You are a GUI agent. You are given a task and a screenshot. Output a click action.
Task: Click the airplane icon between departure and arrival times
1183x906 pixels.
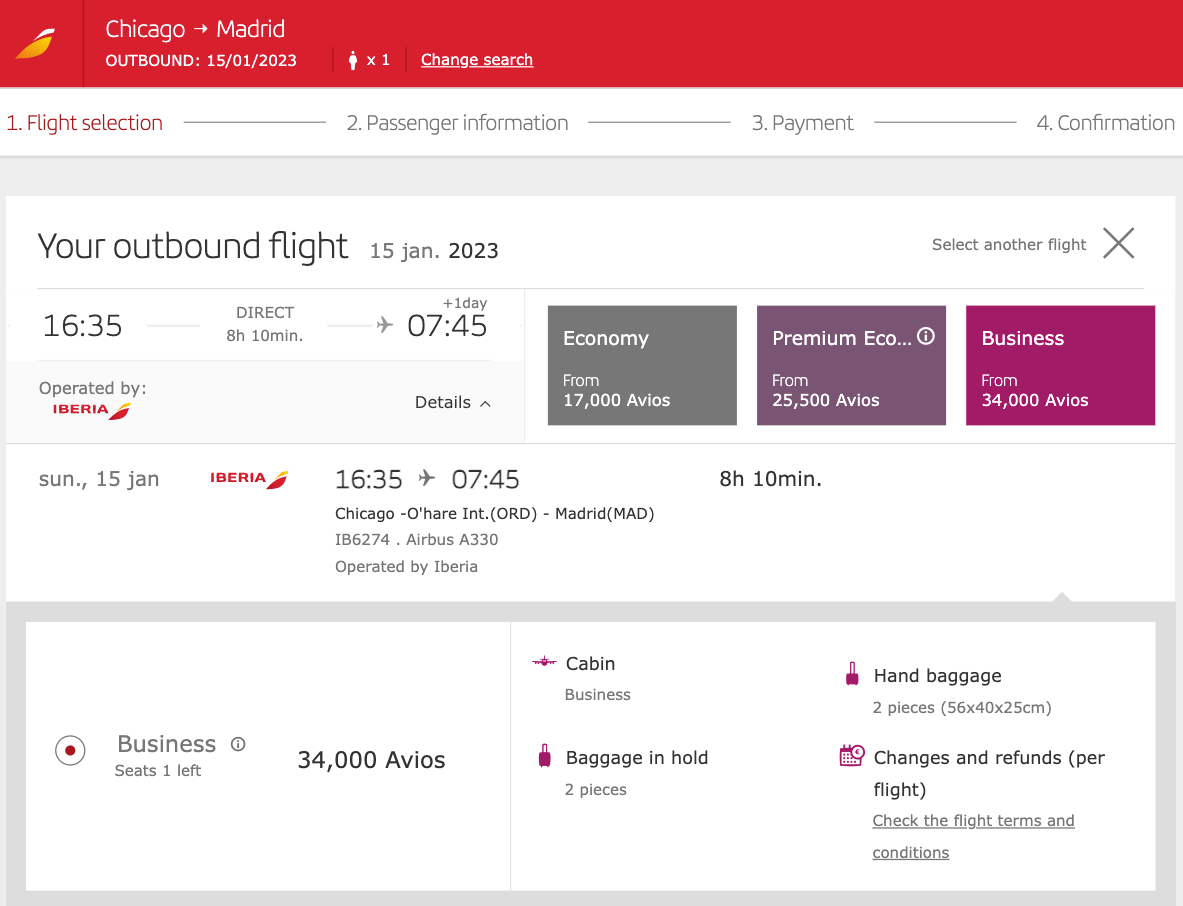(385, 325)
